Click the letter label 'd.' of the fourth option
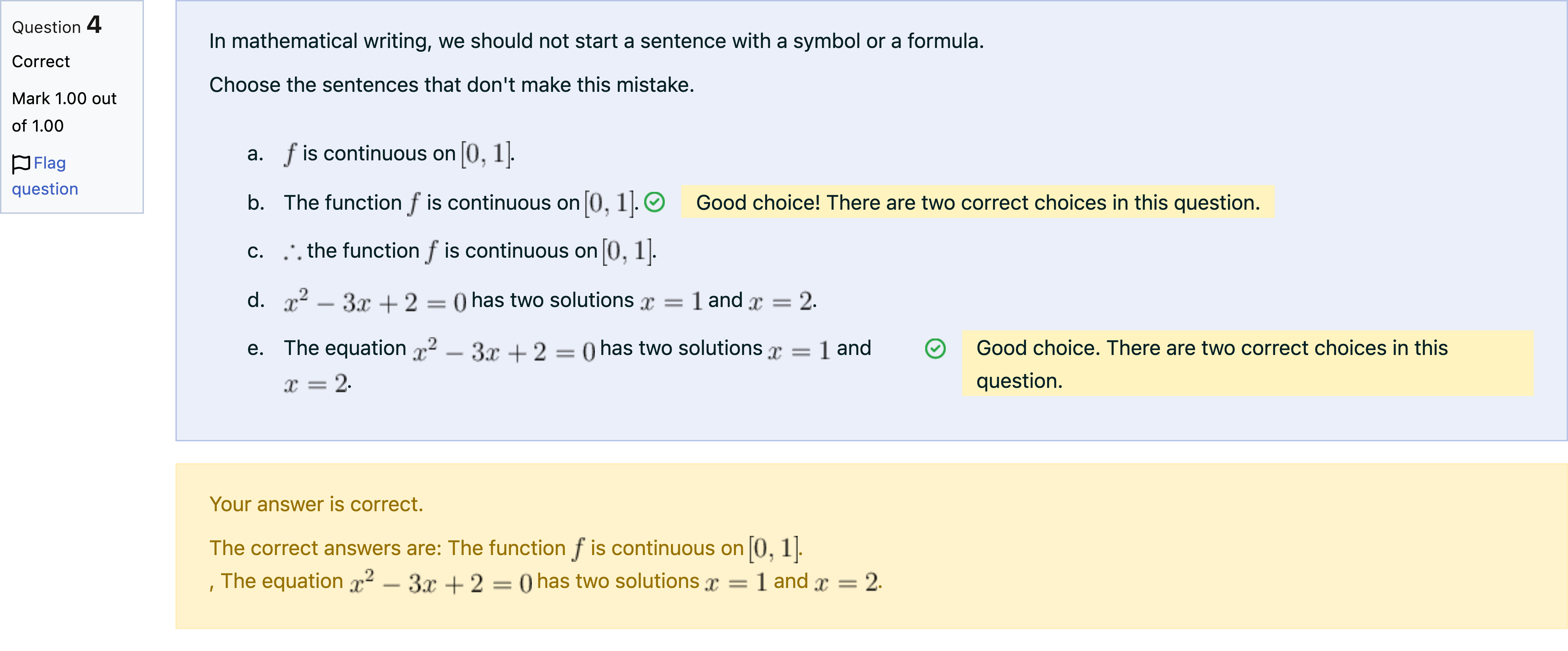The width and height of the screenshot is (1568, 651). pos(256,300)
